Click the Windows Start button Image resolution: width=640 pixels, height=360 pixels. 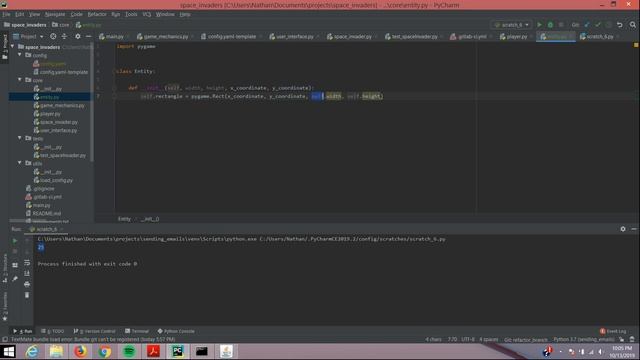point(8,351)
